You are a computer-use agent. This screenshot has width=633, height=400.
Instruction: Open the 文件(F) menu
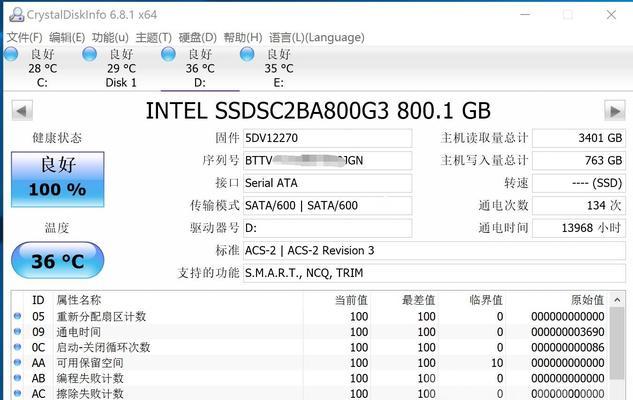click(24, 38)
